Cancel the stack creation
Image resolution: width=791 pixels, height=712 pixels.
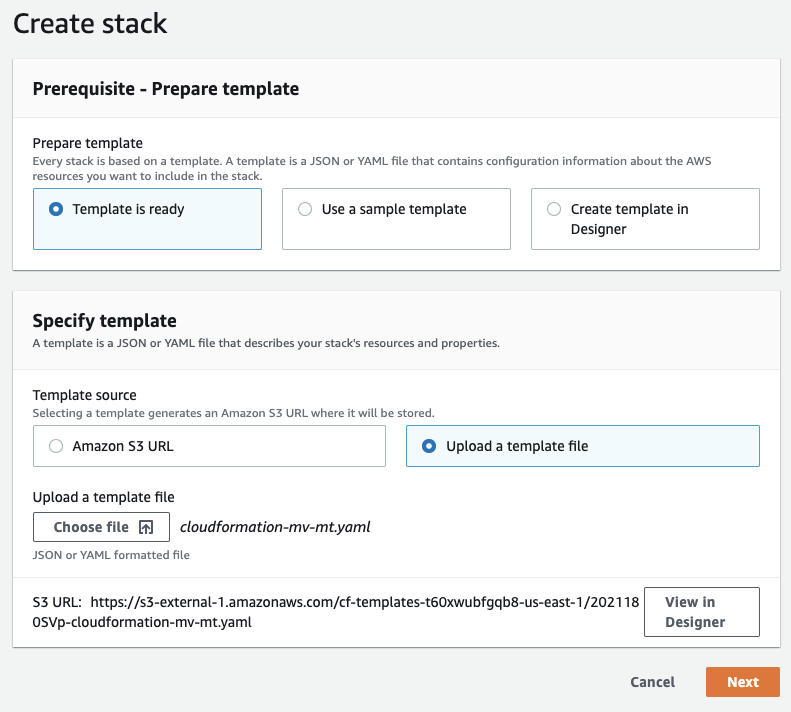tap(652, 682)
